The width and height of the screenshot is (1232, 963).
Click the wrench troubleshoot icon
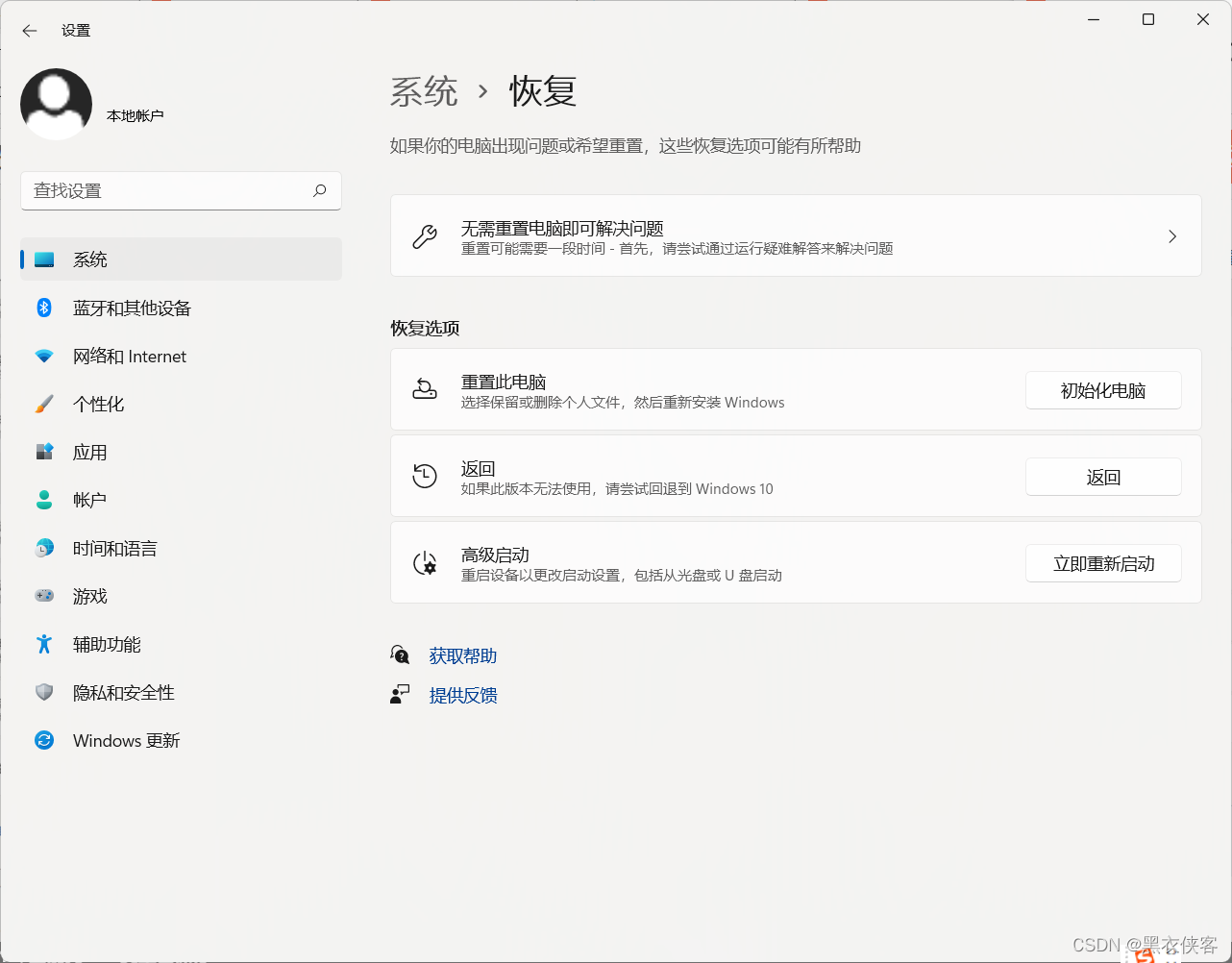[425, 236]
